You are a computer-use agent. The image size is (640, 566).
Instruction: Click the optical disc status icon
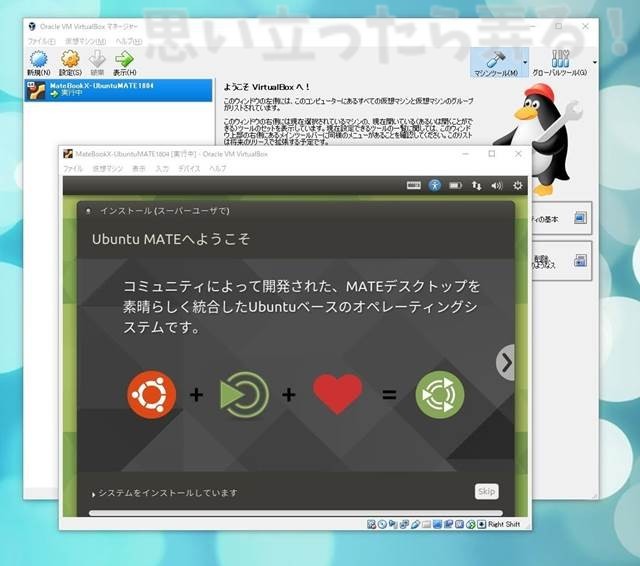[x=382, y=524]
